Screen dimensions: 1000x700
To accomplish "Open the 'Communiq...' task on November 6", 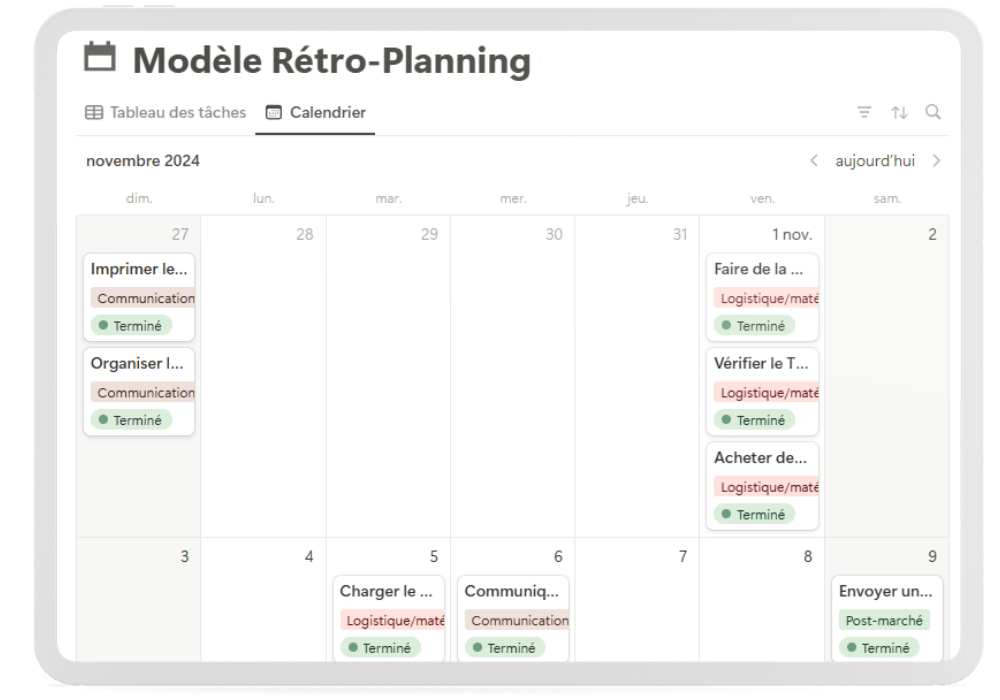I will (x=513, y=618).
